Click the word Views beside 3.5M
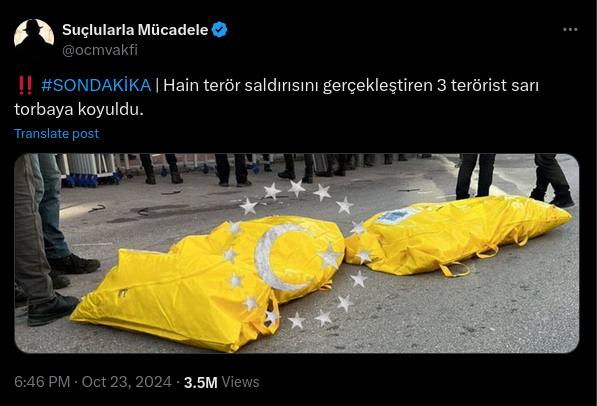Image resolution: width=597 pixels, height=406 pixels. pos(240,382)
